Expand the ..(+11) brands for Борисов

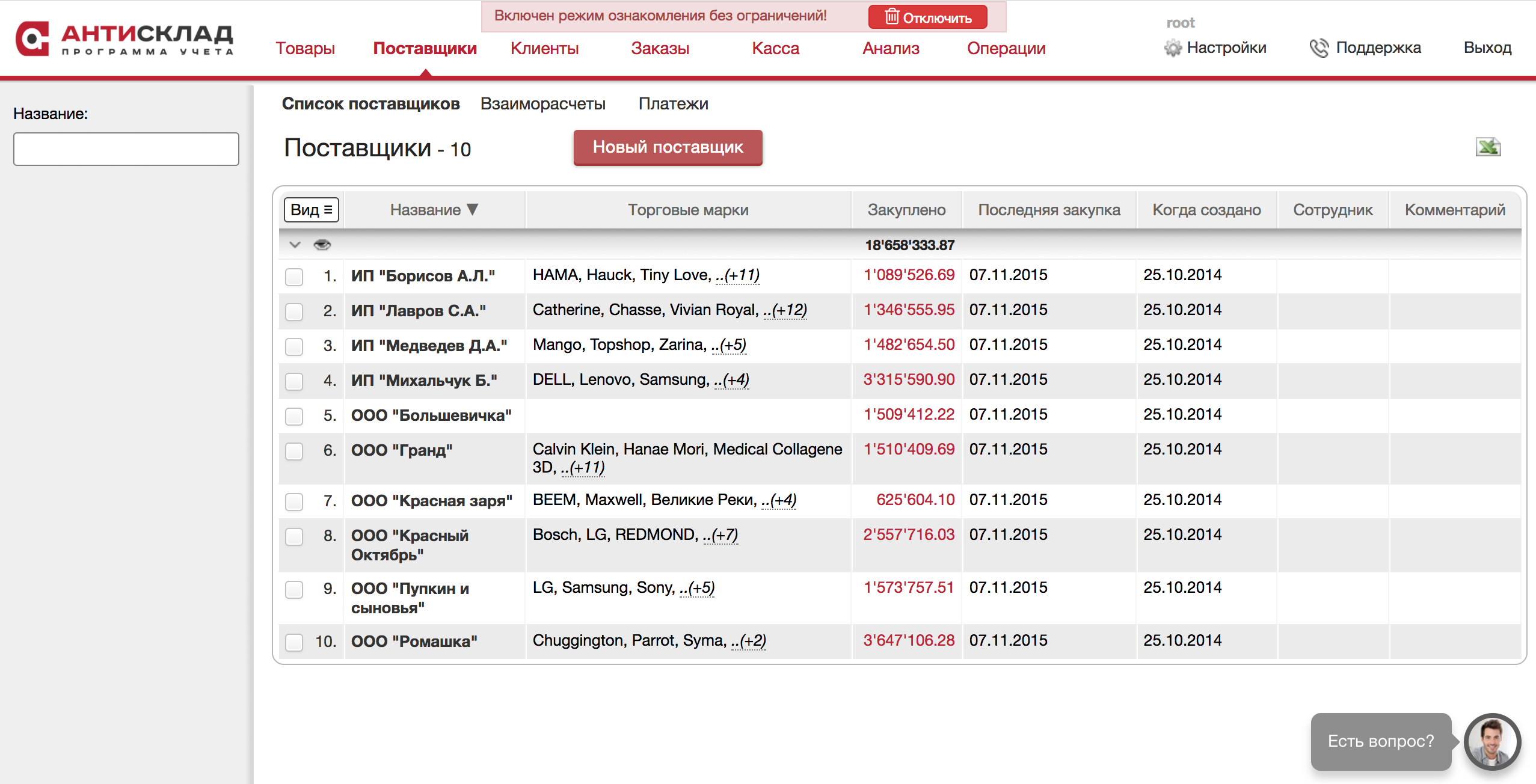[737, 275]
